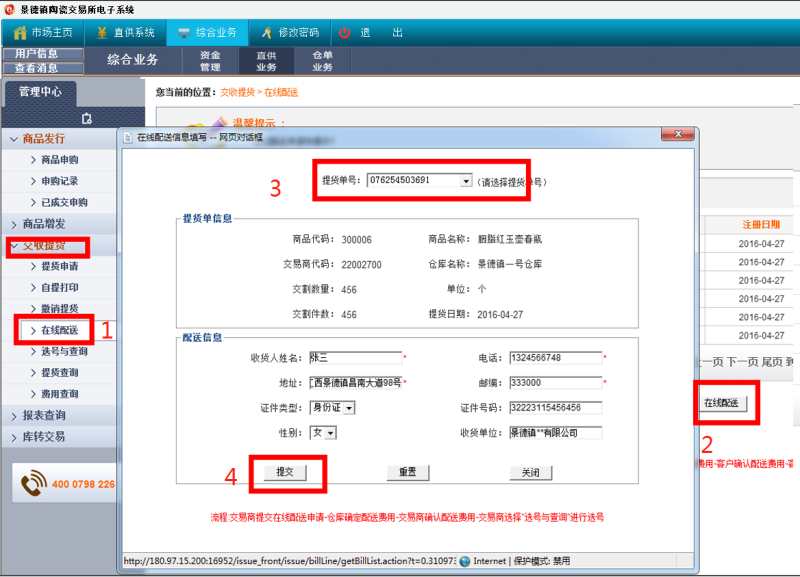
Task: Open the 证件类型 dropdown showing 身份证
Action: pos(349,408)
